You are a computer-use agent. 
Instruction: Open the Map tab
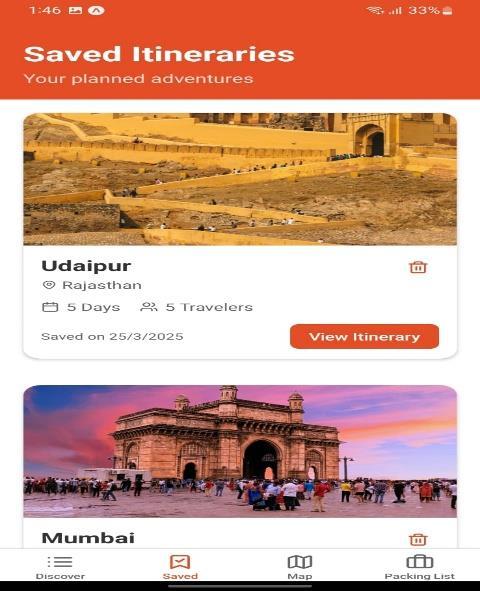click(300, 567)
